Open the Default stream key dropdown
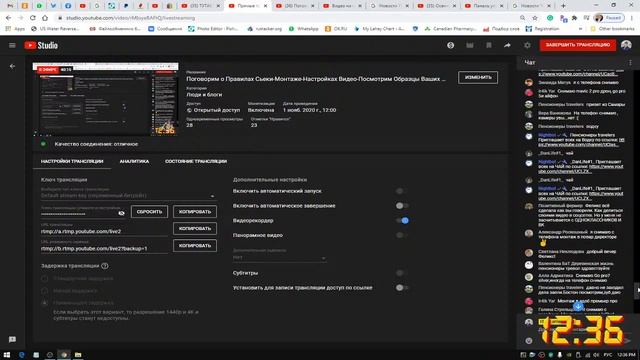Screen dimensions: 640x360 [x=128, y=196]
